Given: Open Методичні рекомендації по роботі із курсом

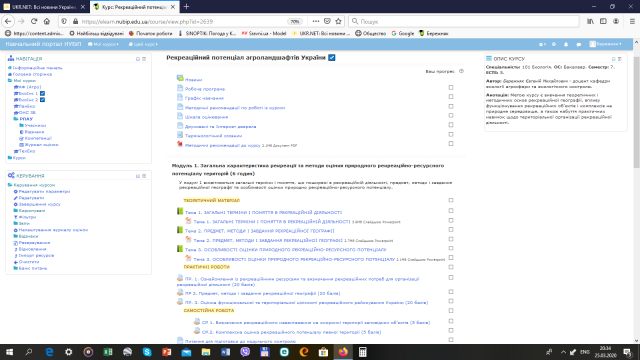Looking at the screenshot, I should click(x=235, y=108).
